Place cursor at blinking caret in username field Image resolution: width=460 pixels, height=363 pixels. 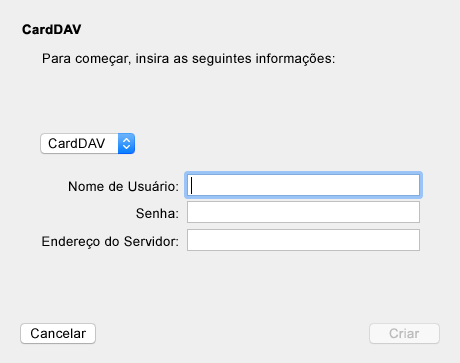(x=191, y=185)
